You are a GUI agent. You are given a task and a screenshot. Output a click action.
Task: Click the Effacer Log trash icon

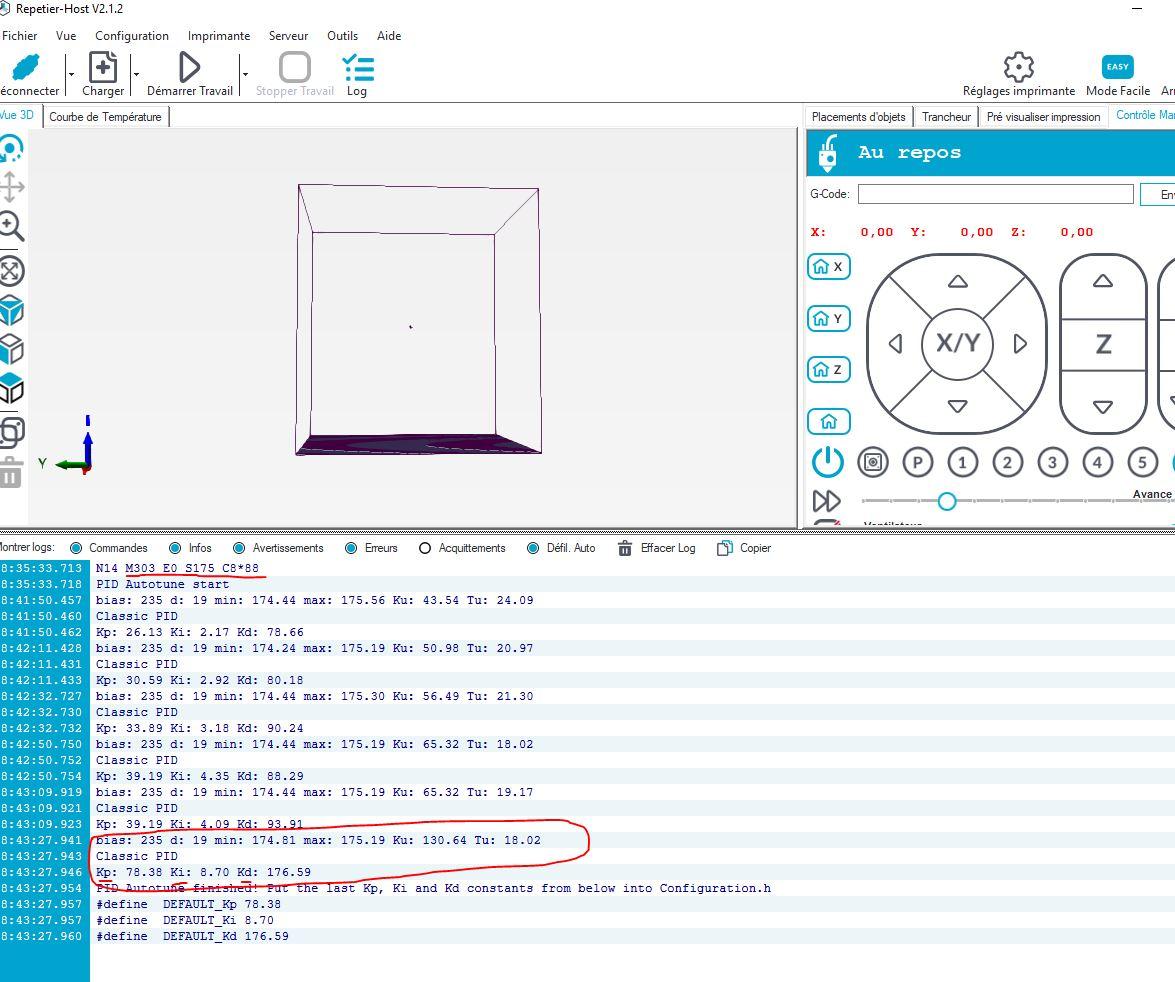624,549
